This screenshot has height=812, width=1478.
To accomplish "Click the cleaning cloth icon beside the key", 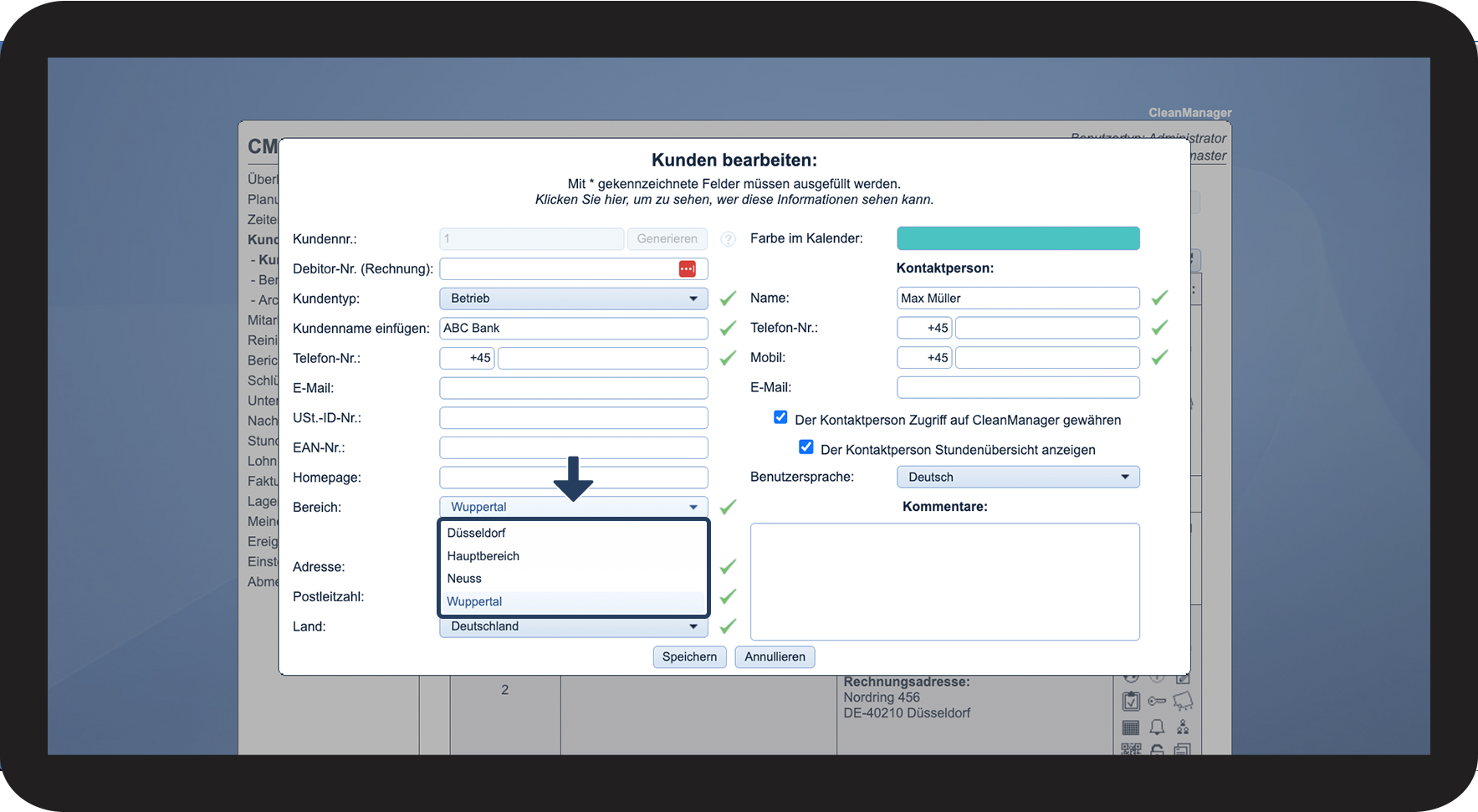I will click(1183, 701).
